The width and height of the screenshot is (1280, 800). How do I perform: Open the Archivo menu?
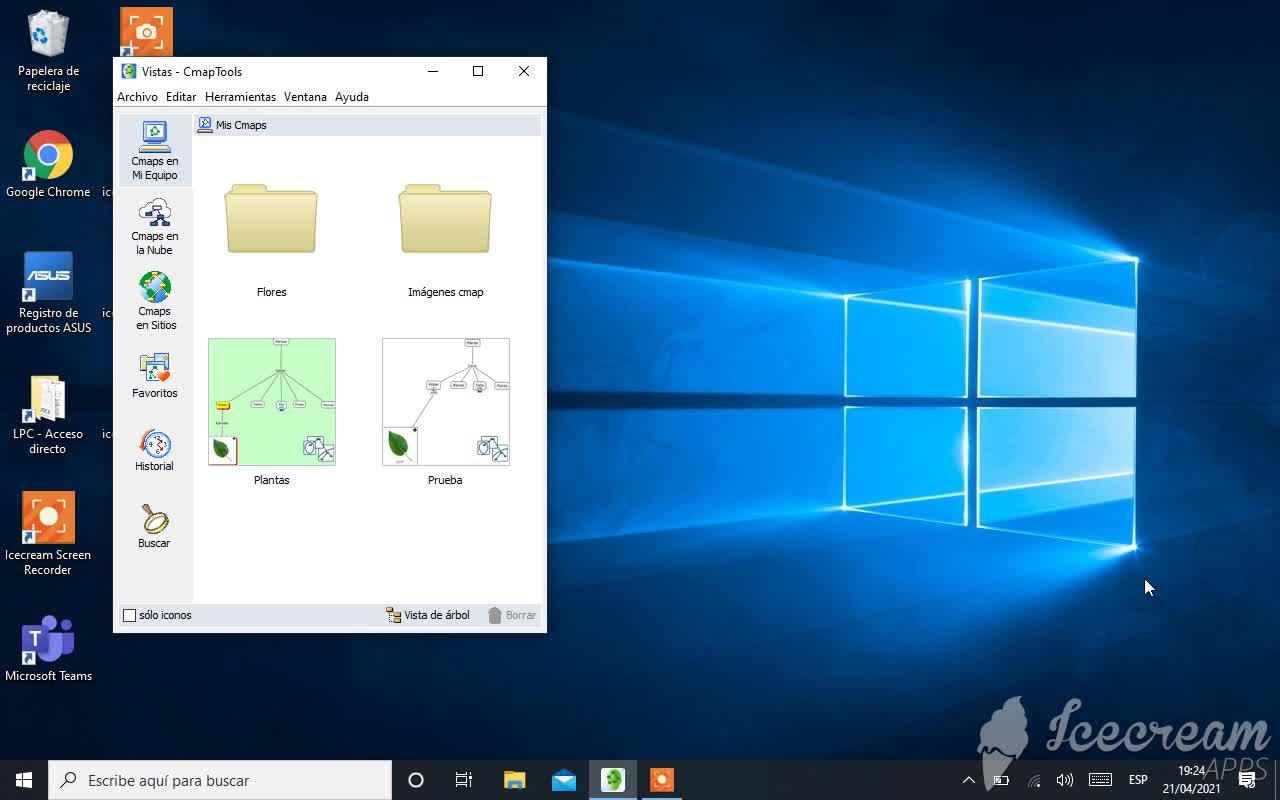(137, 97)
